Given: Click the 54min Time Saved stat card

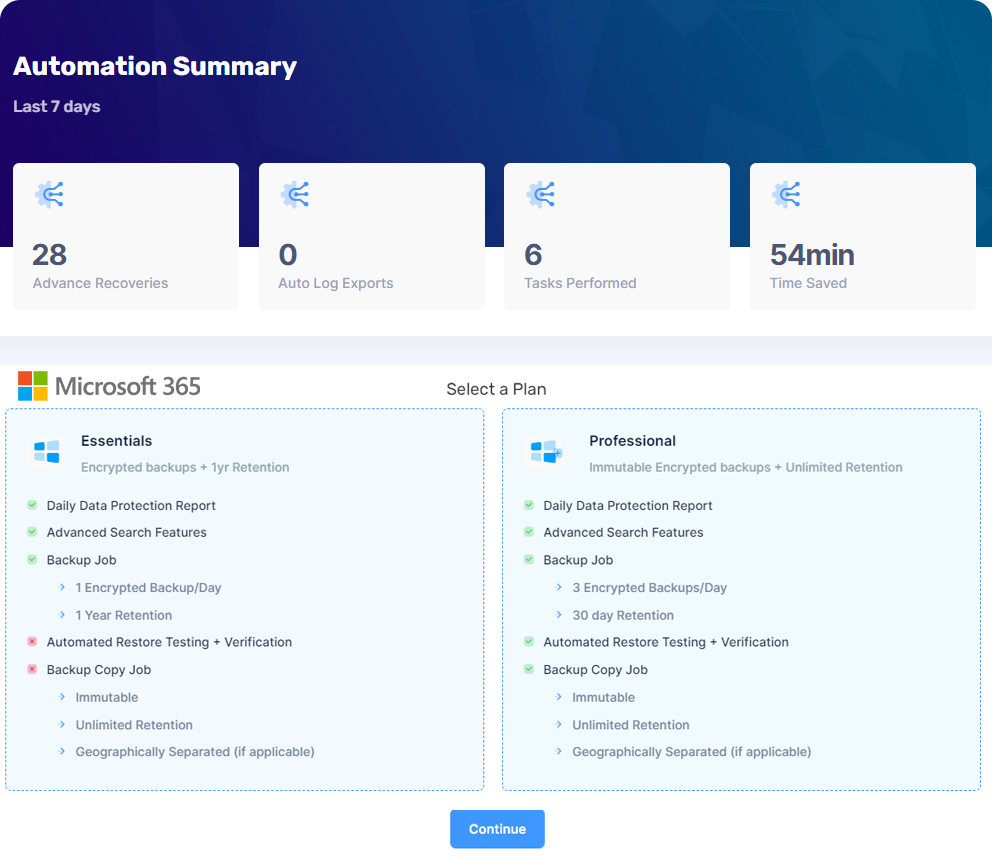Looking at the screenshot, I should click(862, 235).
